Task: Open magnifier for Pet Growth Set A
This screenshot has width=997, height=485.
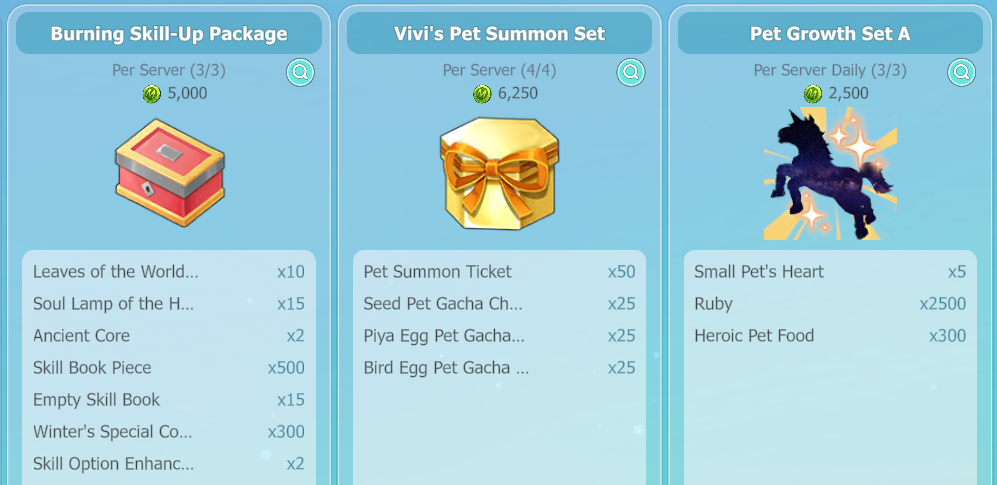Action: click(x=961, y=72)
